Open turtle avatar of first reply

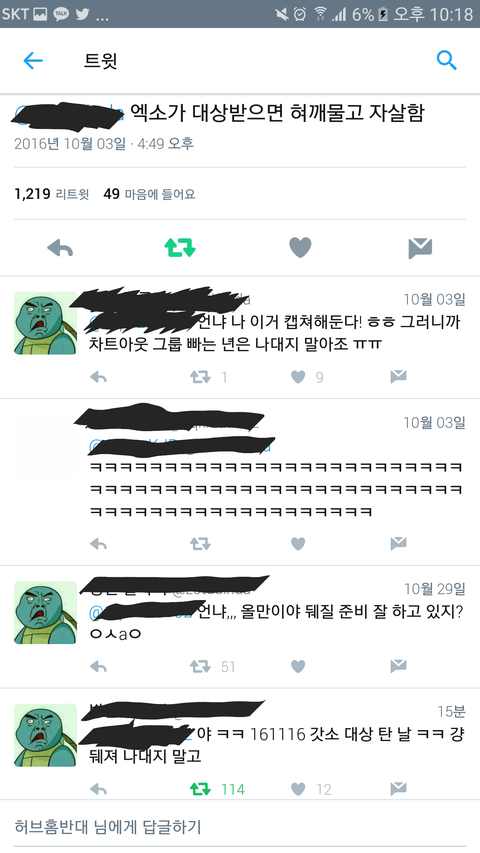[x=45, y=323]
